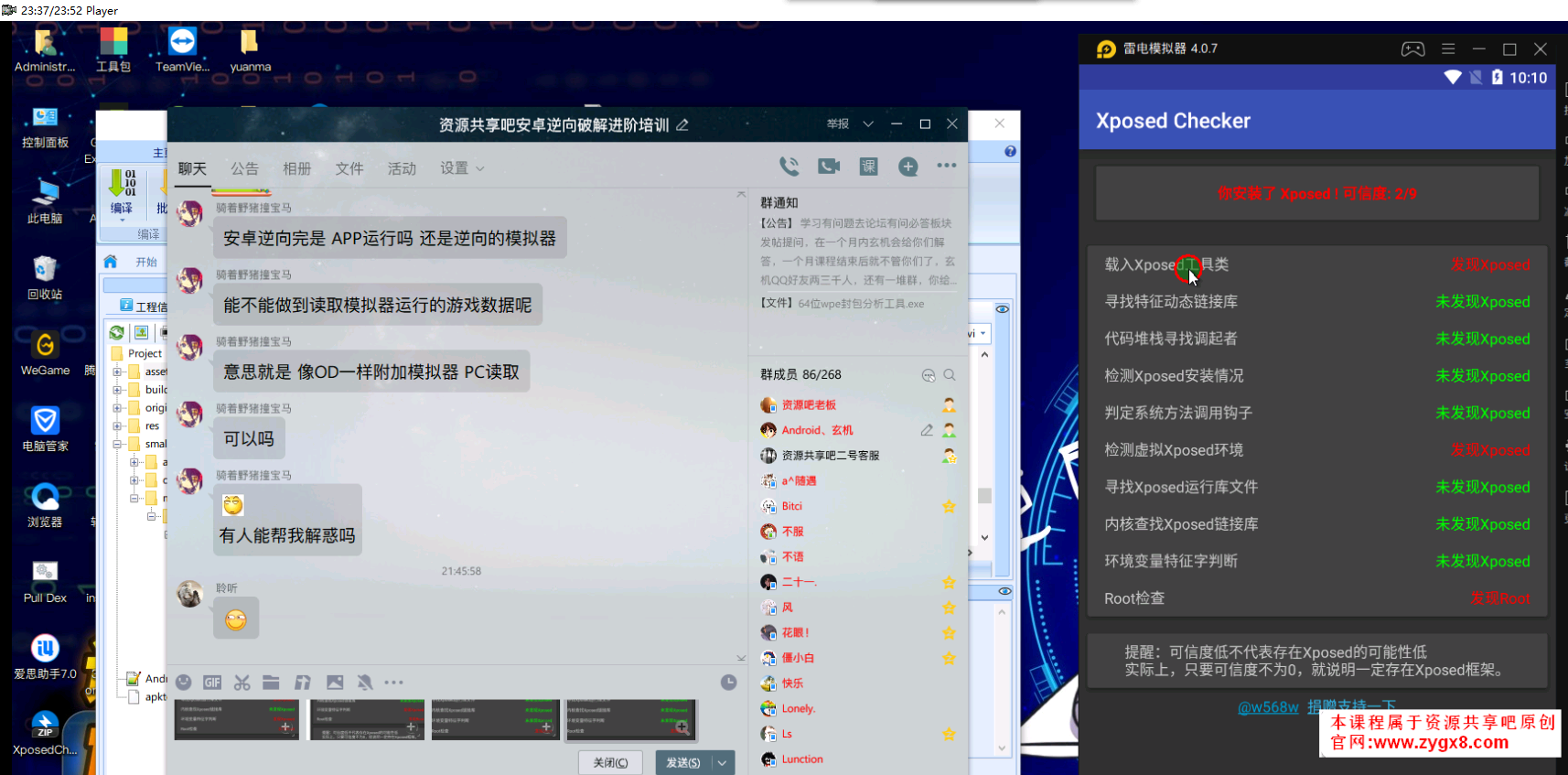The width and height of the screenshot is (1568, 775).
Task: Switch to the 文件 tab
Action: point(349,168)
